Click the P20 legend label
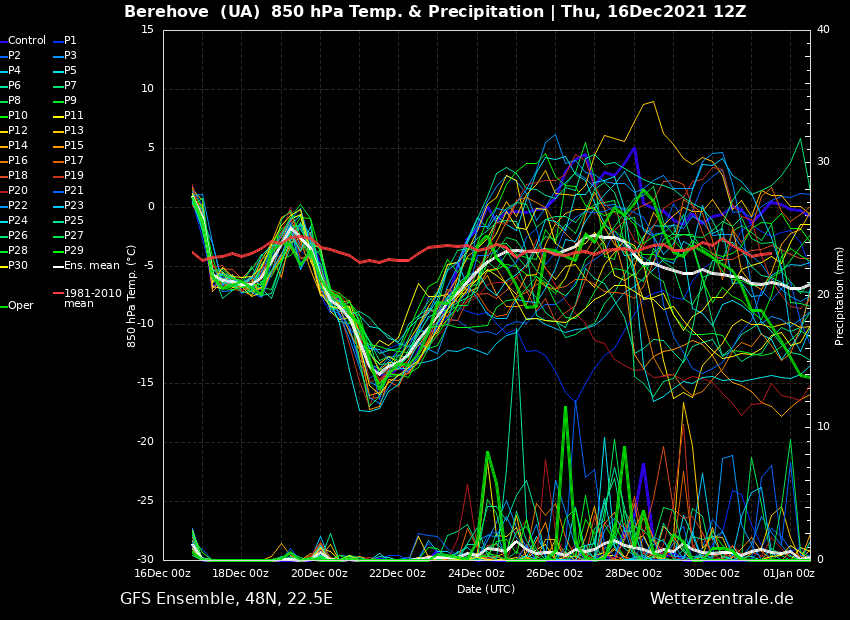 [18, 191]
